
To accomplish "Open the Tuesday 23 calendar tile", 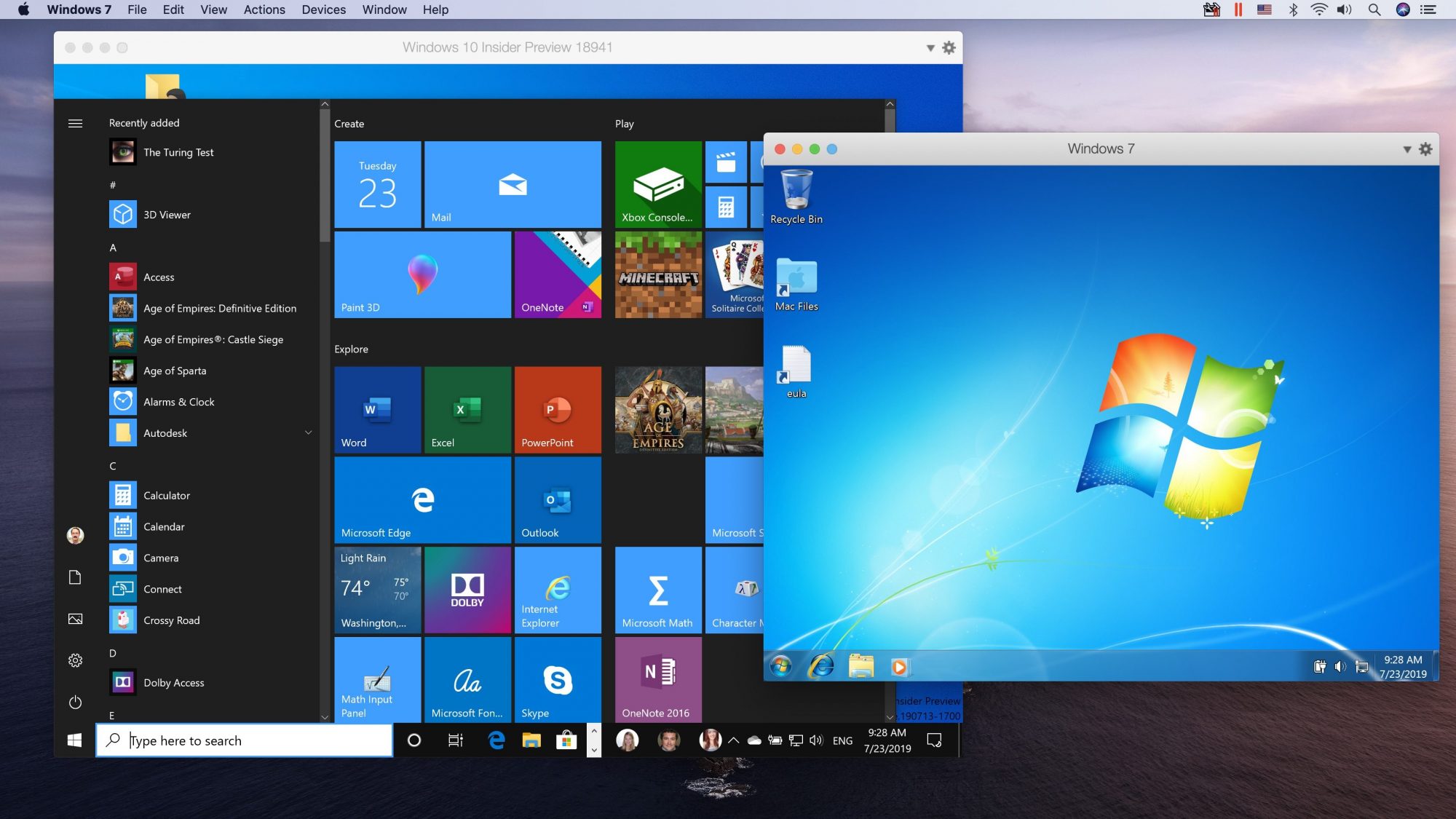I will coord(377,184).
